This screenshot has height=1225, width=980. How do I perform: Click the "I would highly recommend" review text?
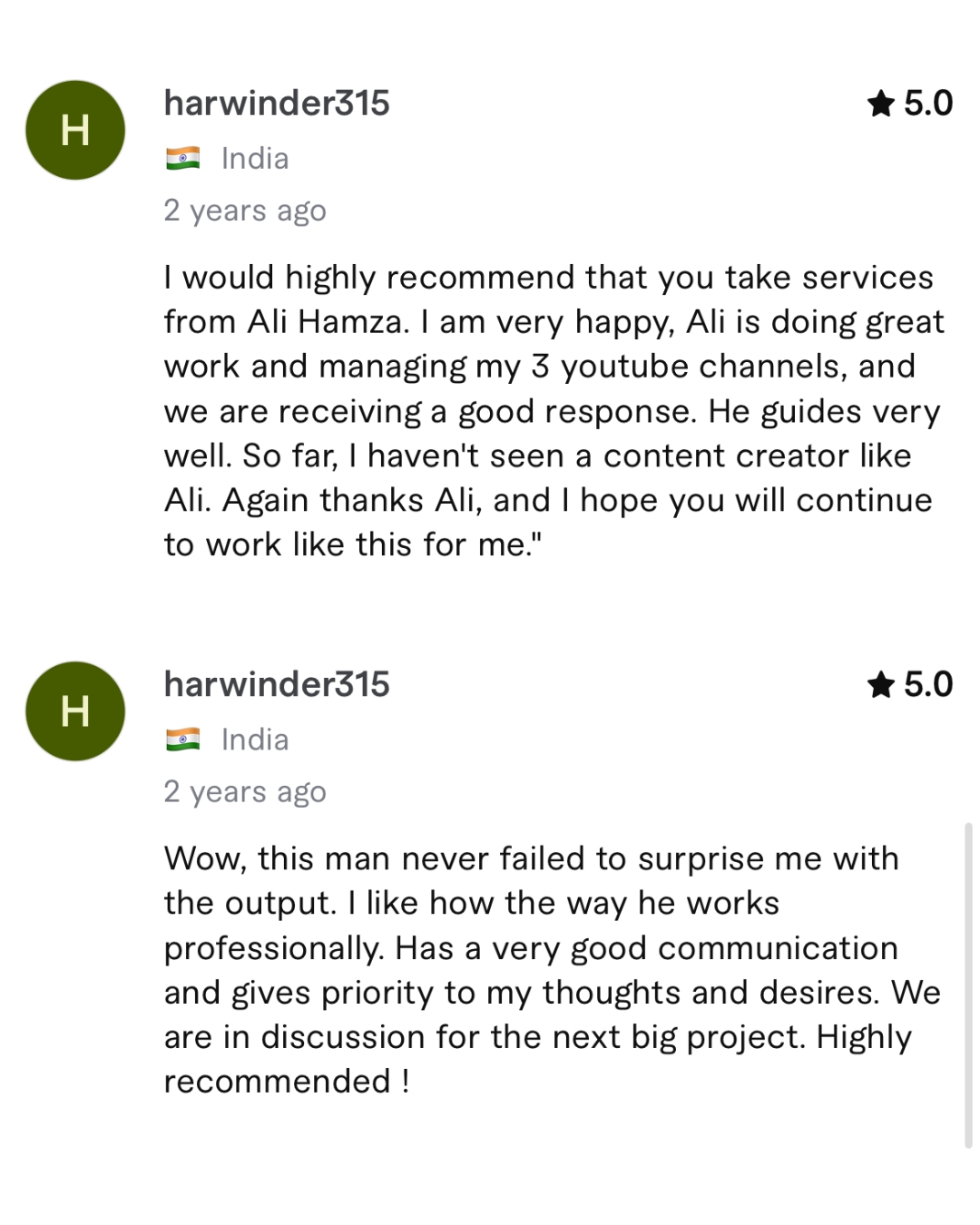coord(548,278)
